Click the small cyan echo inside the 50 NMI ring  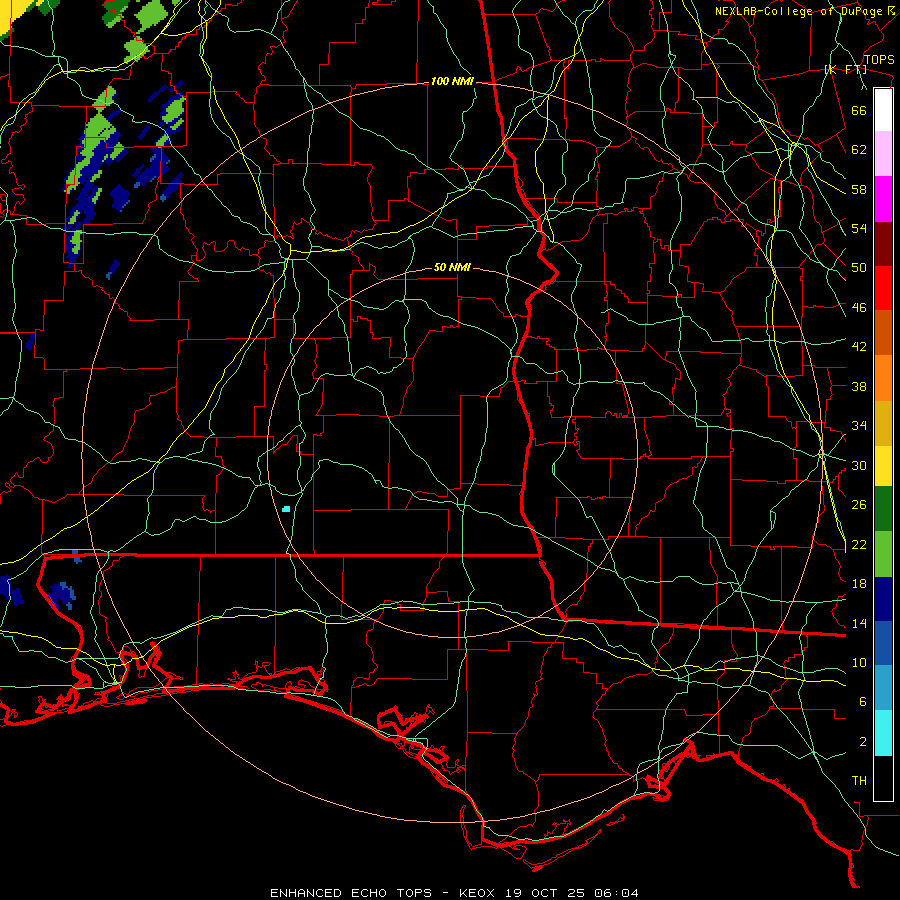pyautogui.click(x=286, y=509)
